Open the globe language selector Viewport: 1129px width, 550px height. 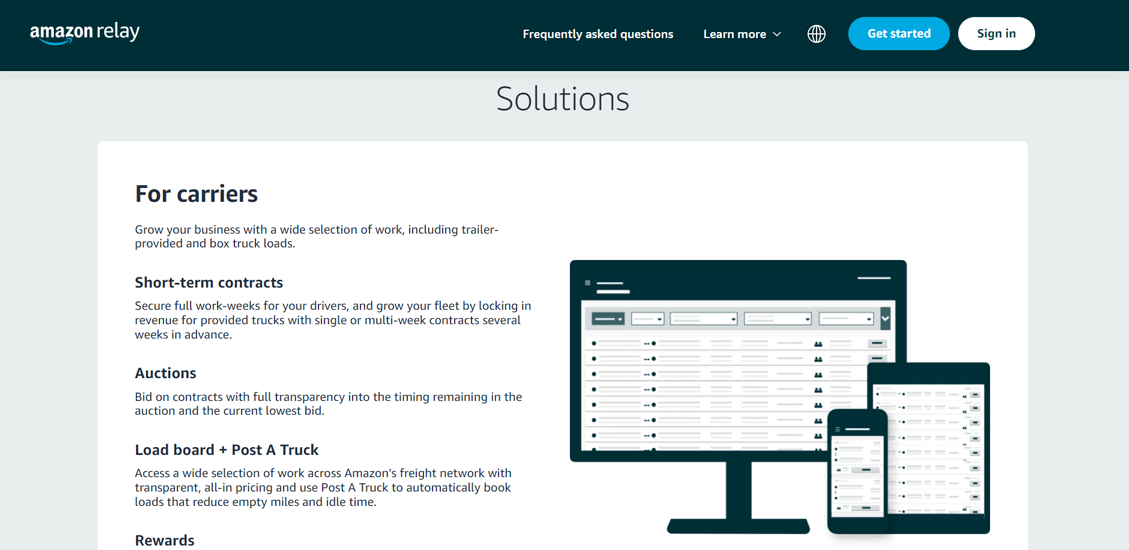[816, 34]
